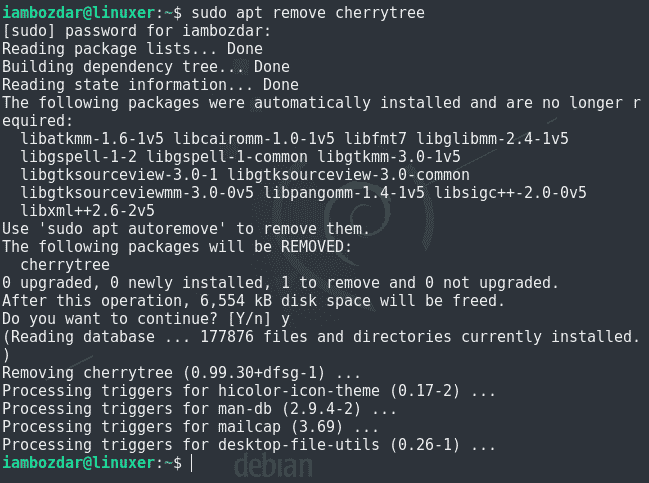Click the libatkmm-1.6-1v5 package name

[x=92, y=139]
